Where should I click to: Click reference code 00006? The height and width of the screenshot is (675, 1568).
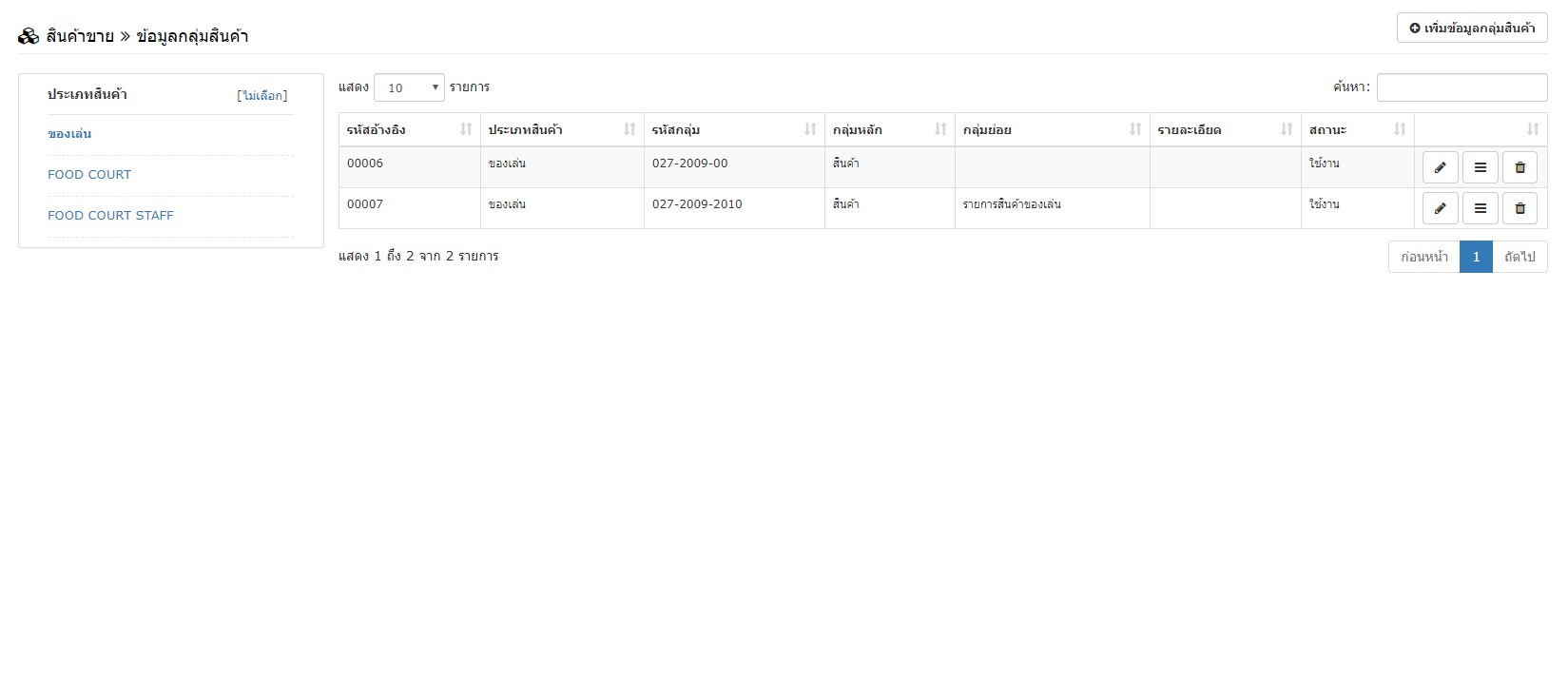tap(365, 164)
